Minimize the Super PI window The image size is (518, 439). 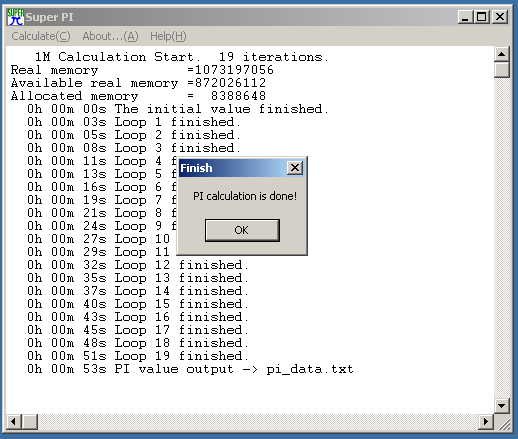click(466, 17)
